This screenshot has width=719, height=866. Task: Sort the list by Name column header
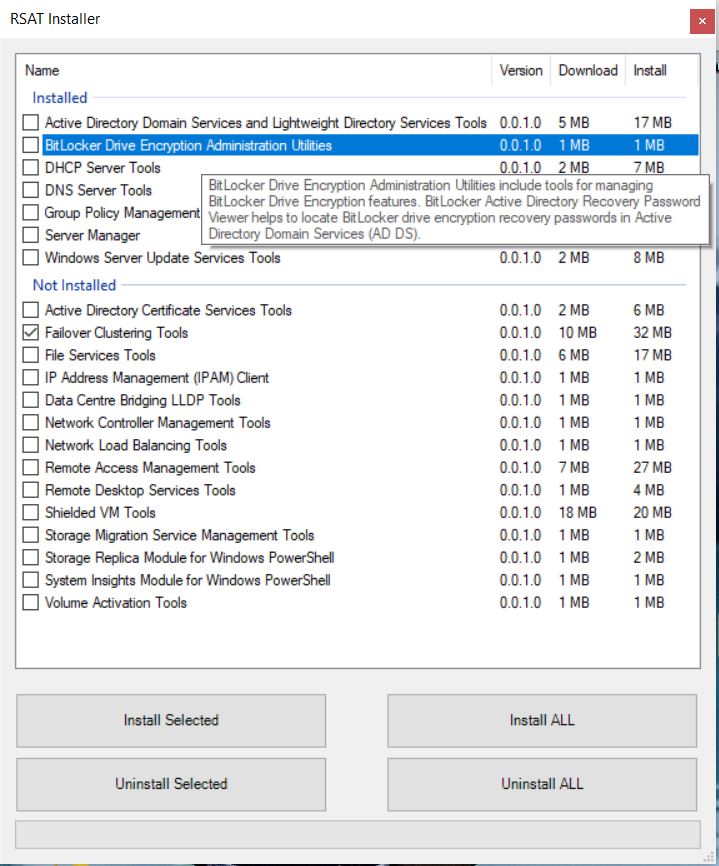point(254,71)
